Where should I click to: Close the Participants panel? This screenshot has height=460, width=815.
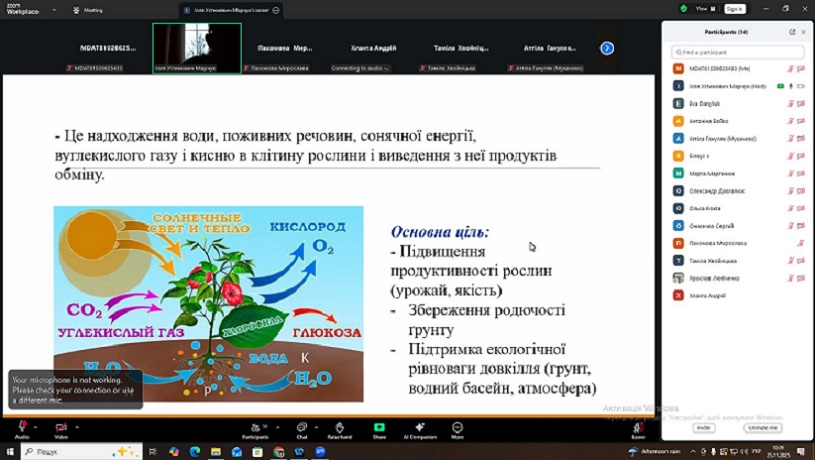pyautogui.click(x=804, y=32)
